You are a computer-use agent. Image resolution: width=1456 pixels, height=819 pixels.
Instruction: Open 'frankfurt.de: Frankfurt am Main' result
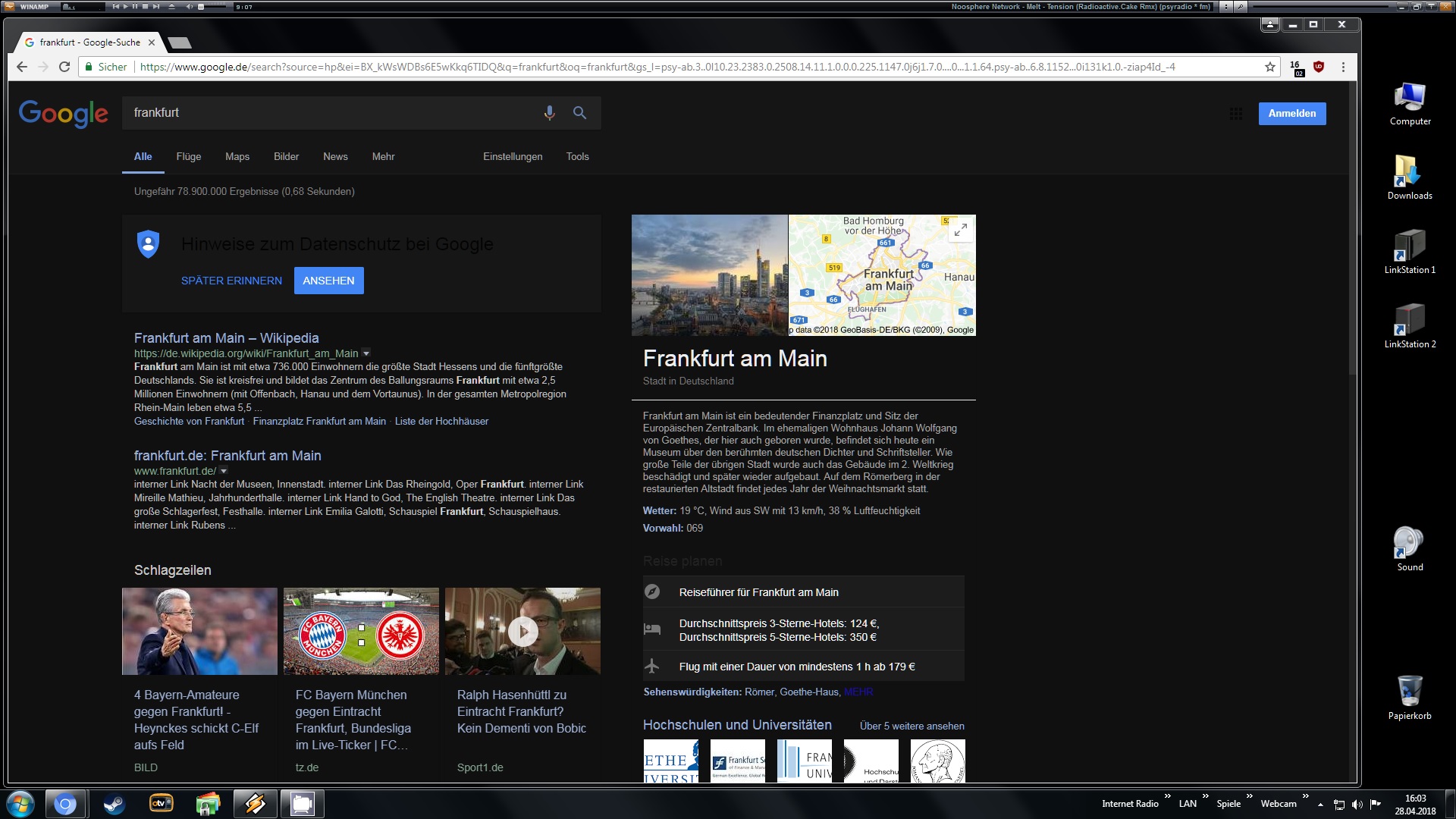[x=227, y=456]
